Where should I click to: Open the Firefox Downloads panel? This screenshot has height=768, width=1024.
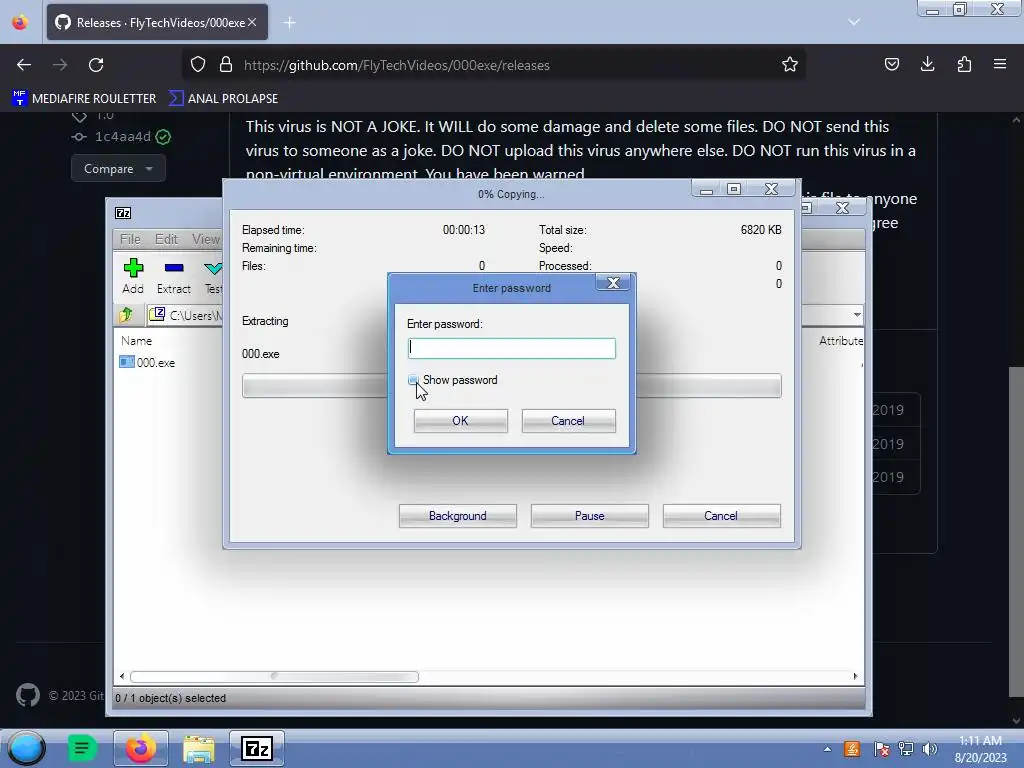click(x=927, y=65)
